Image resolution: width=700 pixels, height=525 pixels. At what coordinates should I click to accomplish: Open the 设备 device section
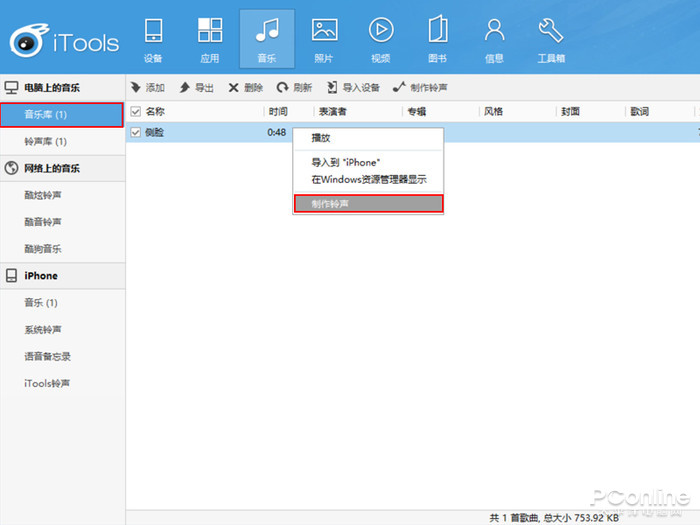coord(153,40)
